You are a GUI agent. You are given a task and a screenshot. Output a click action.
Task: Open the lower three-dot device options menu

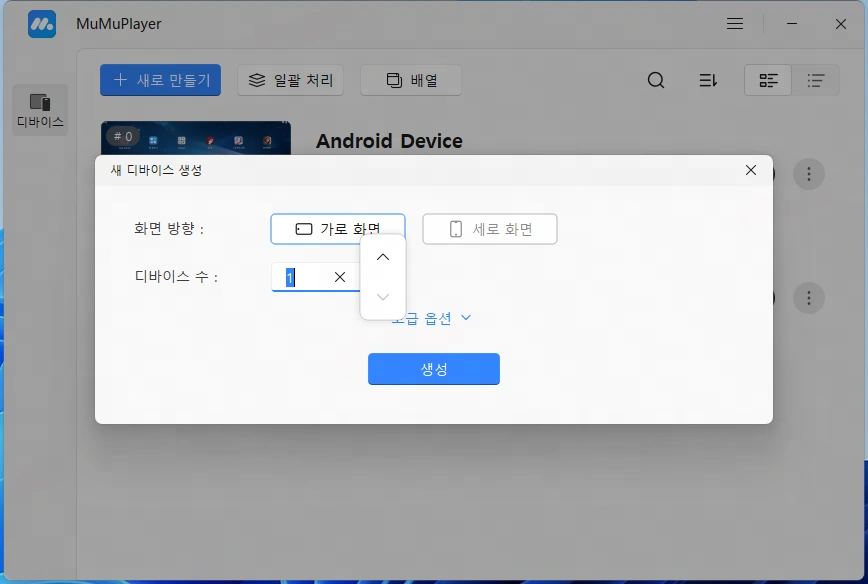point(809,297)
